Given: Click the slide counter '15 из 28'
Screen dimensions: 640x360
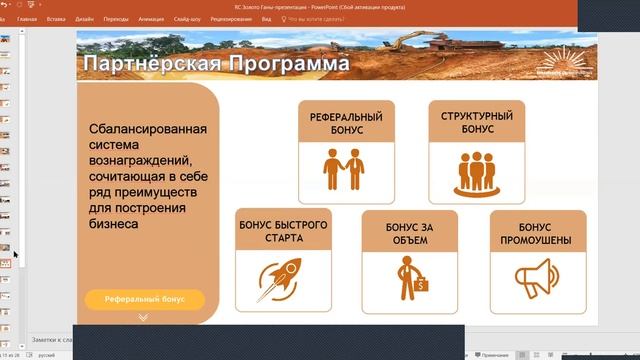Looking at the screenshot, I should click(x=10, y=356).
